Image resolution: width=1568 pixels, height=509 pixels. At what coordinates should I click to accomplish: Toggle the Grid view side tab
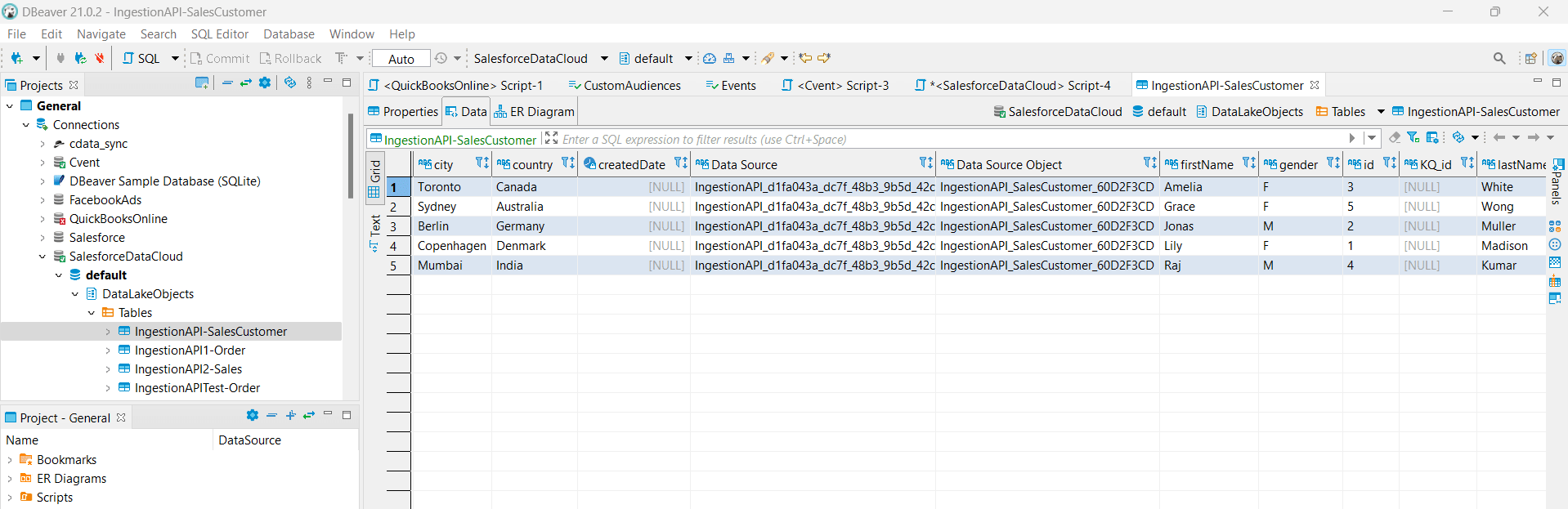point(375,178)
